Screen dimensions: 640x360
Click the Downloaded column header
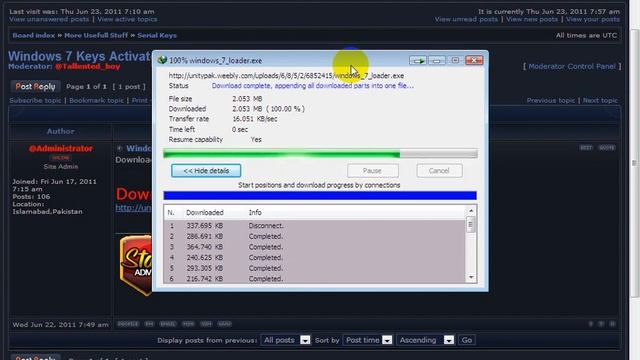click(x=205, y=213)
